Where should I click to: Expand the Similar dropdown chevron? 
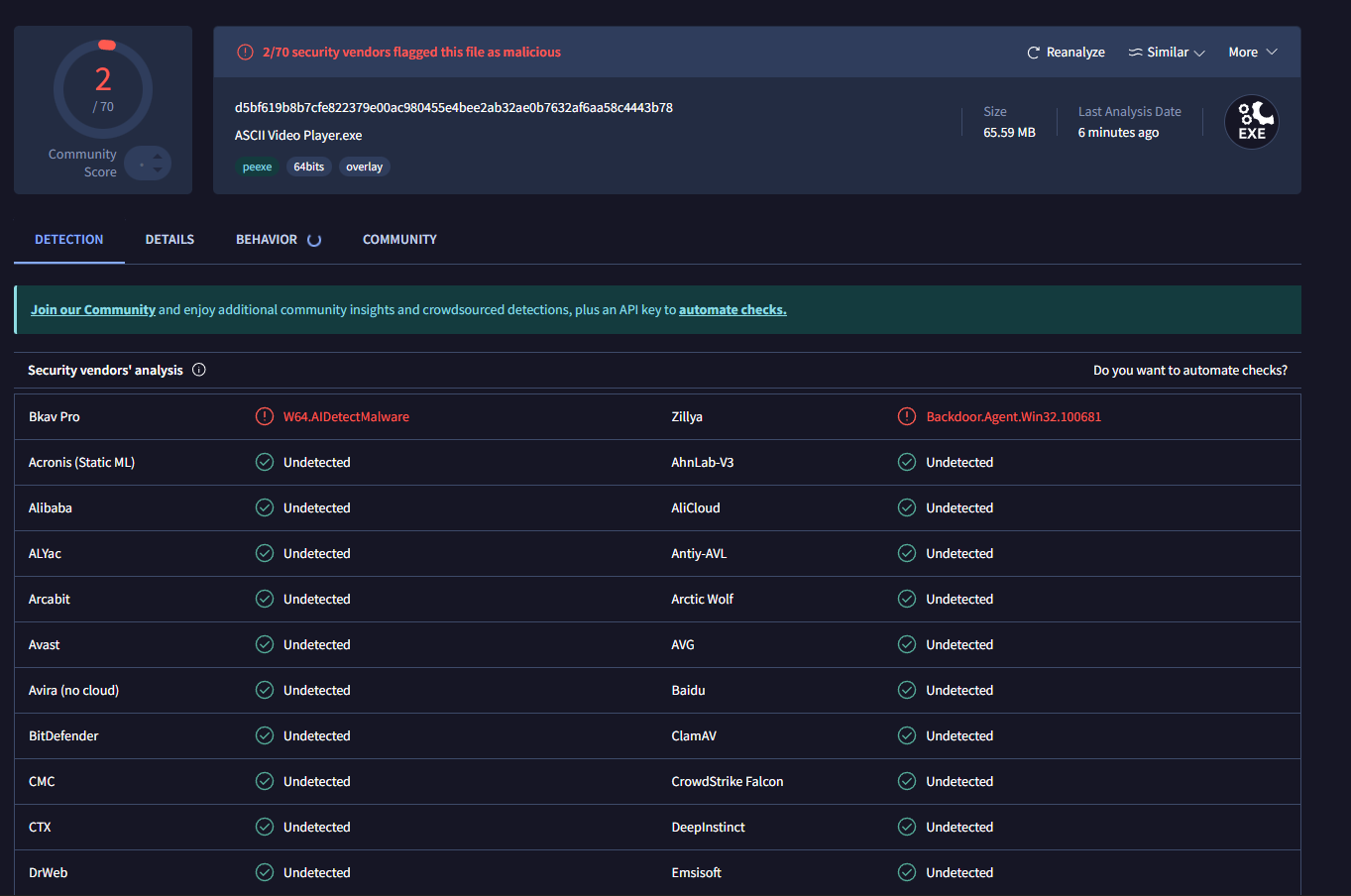point(1199,53)
